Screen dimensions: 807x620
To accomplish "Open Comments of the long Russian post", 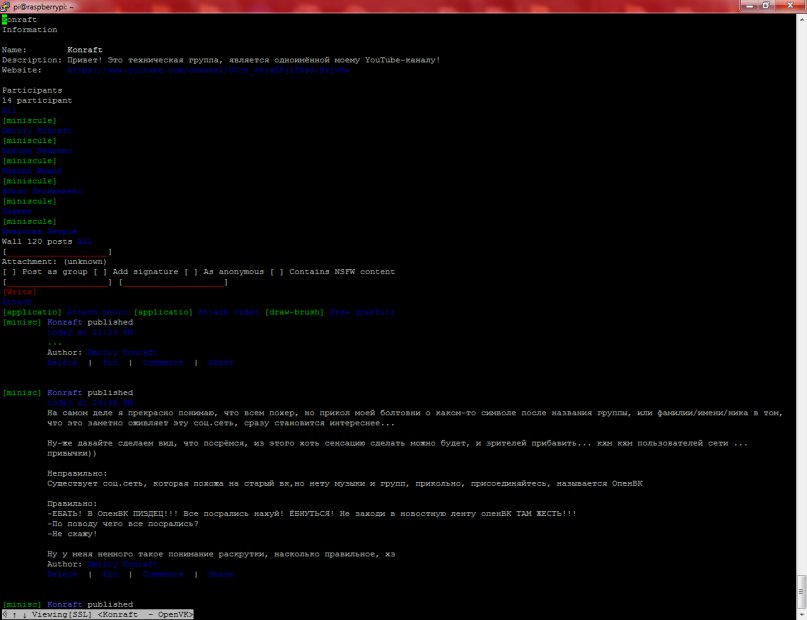I will [163, 574].
